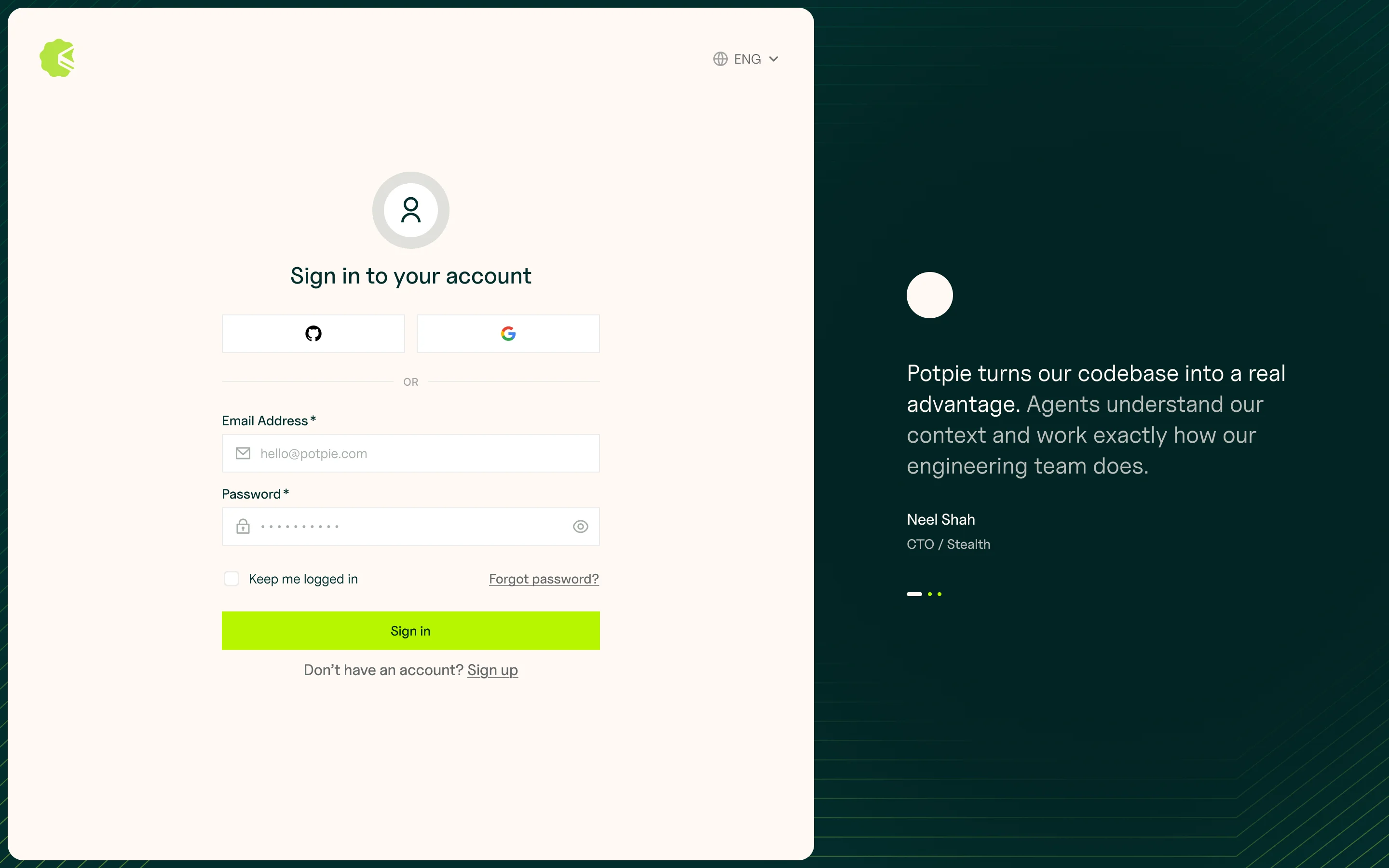Go to third testimonial carousel dot
This screenshot has width=1389, height=868.
tap(940, 594)
